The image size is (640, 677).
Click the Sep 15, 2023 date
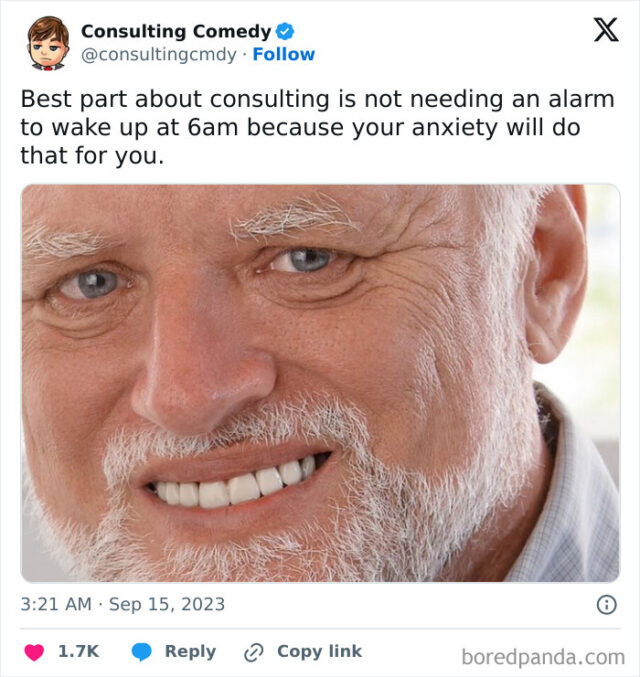point(167,604)
